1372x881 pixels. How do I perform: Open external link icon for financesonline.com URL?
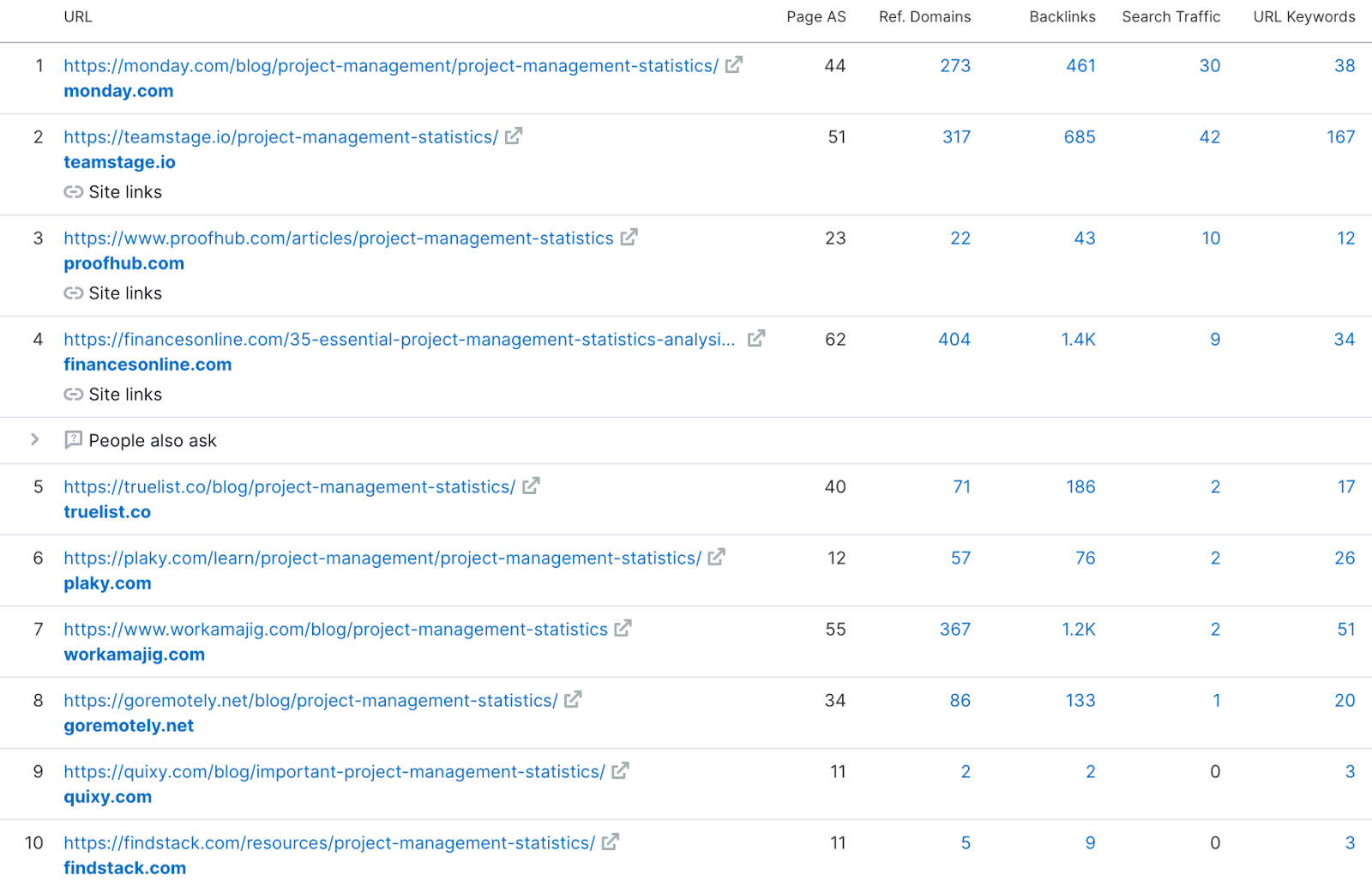click(x=755, y=339)
